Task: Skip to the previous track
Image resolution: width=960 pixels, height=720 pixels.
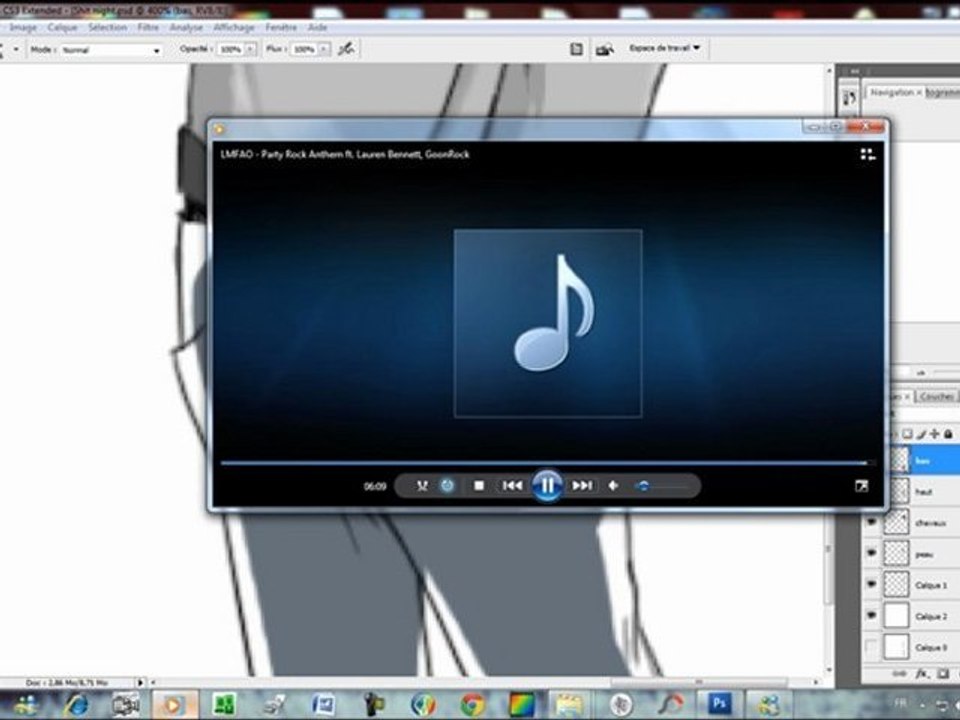Action: pos(512,486)
